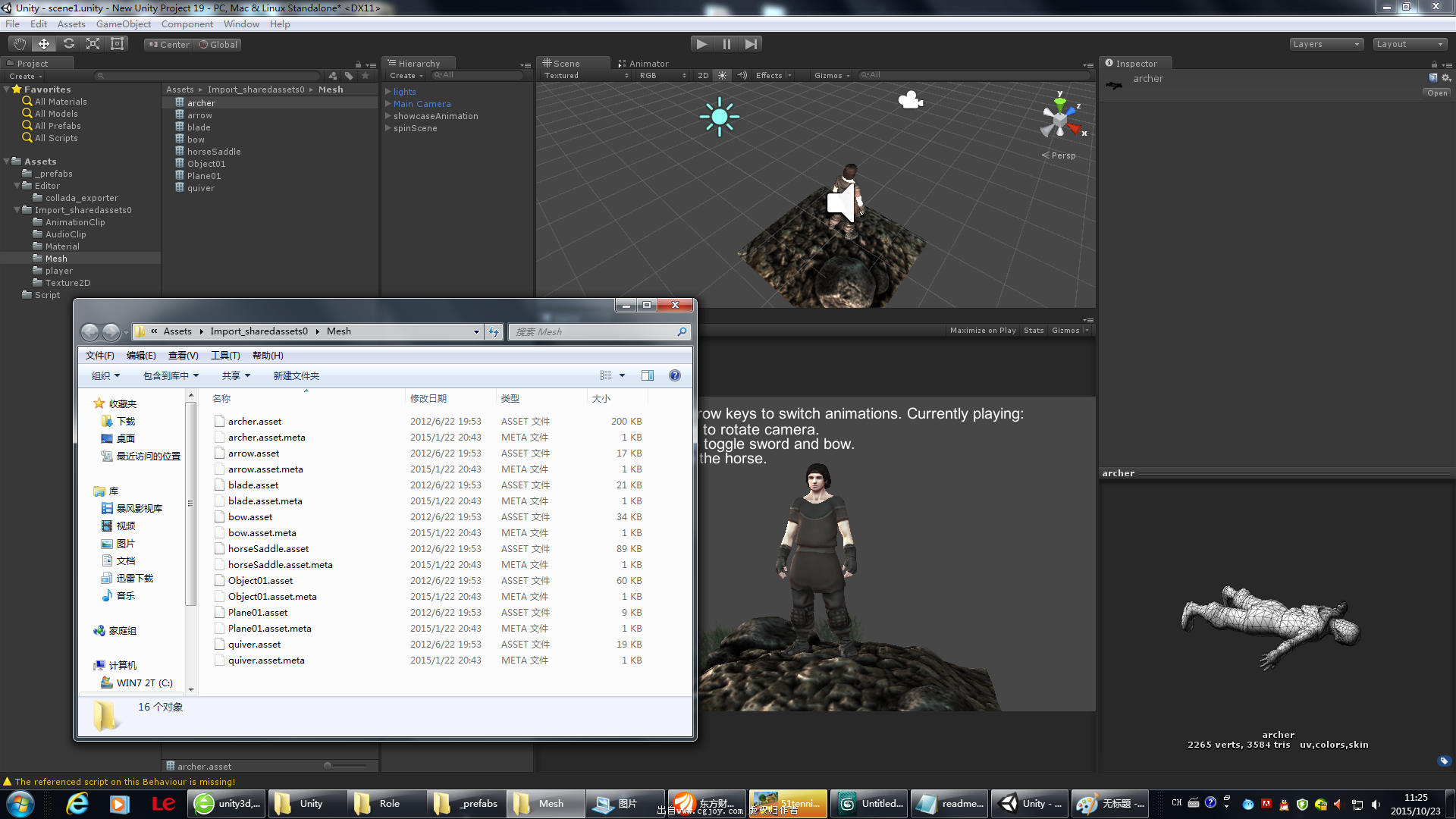Toggle the Inspector panel lock icon

point(1434,64)
